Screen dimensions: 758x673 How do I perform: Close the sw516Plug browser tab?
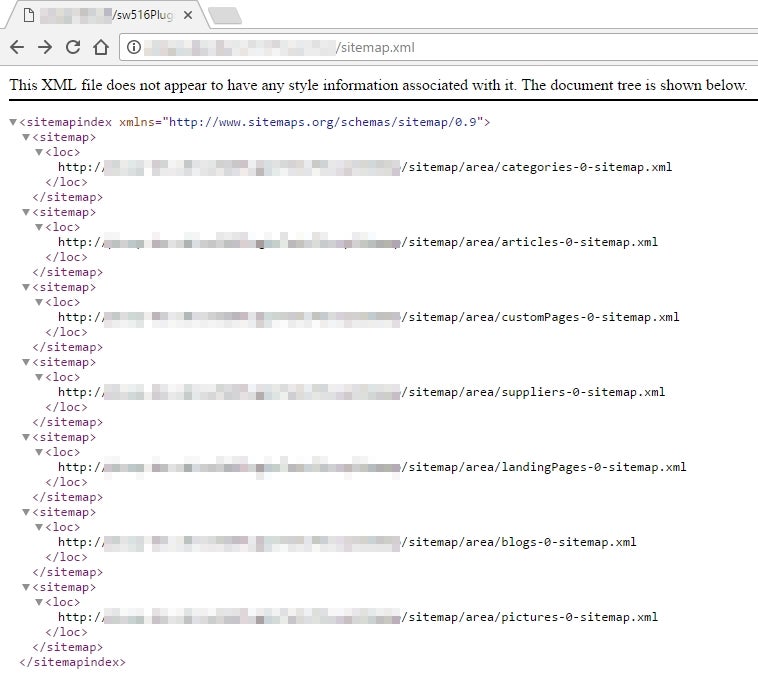[187, 16]
